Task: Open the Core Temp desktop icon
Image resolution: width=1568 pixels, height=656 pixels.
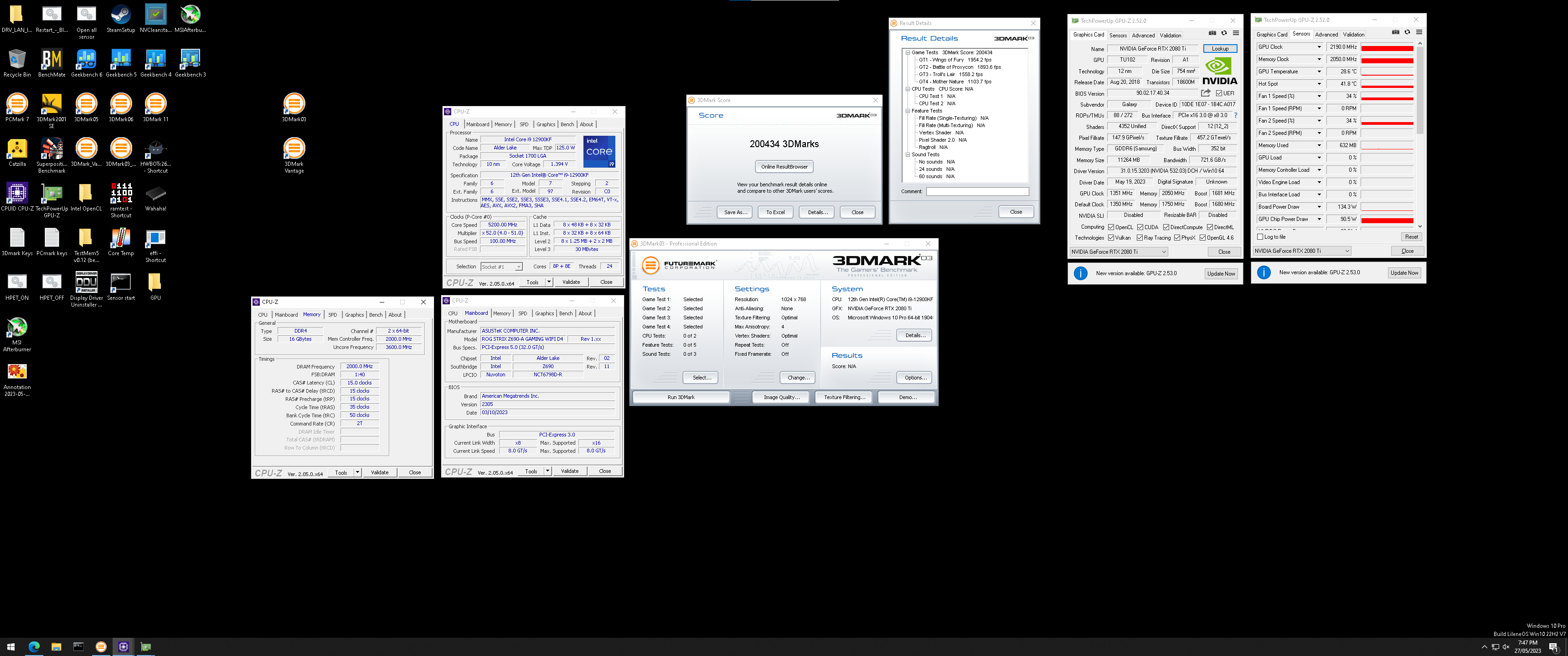Action: pos(121,242)
